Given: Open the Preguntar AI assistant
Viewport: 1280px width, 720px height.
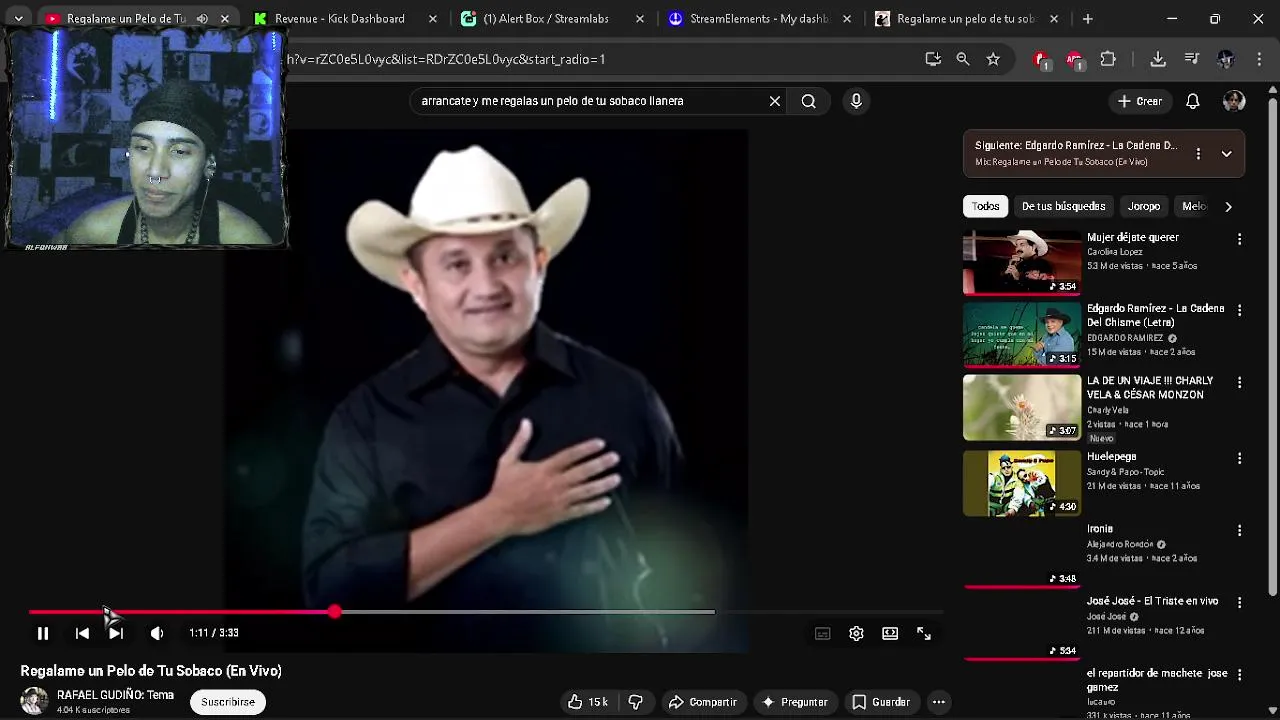Looking at the screenshot, I should pos(794,702).
